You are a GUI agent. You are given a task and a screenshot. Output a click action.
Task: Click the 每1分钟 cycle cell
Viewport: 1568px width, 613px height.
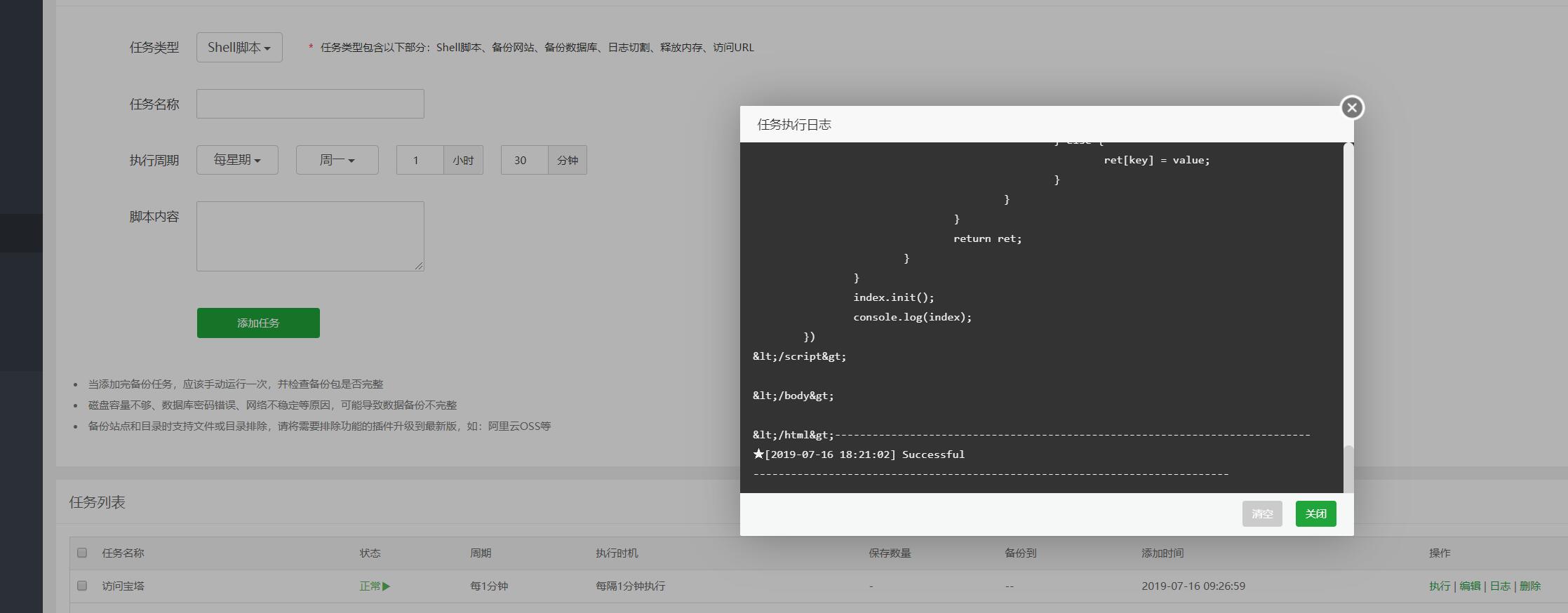[489, 586]
